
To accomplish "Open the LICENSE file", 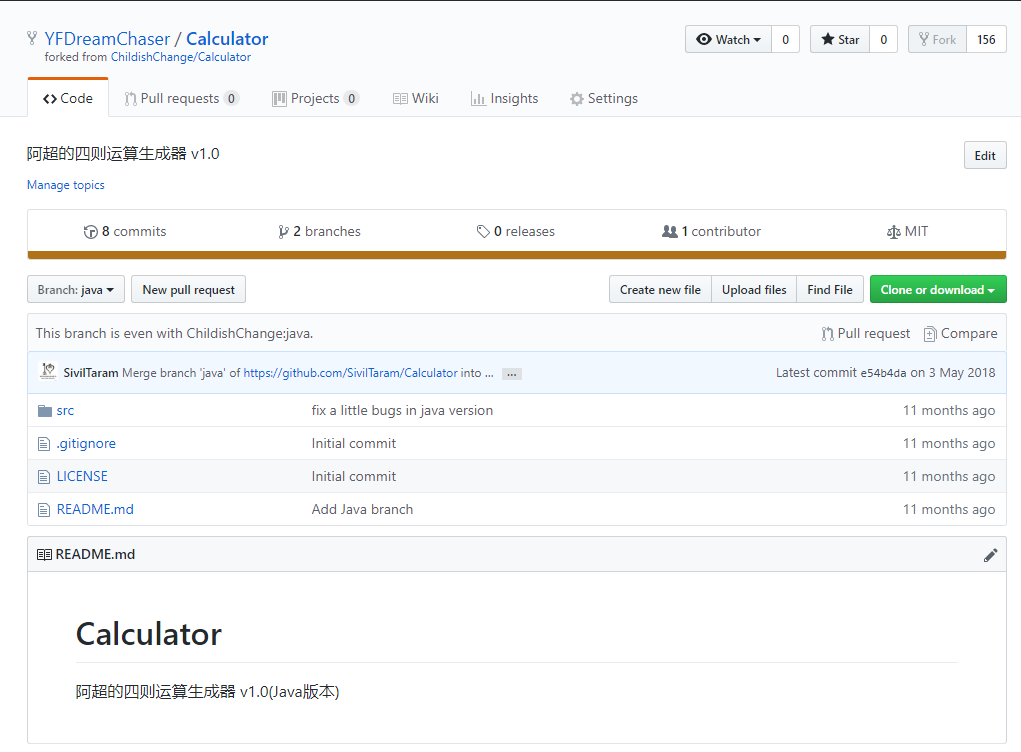I will (82, 477).
